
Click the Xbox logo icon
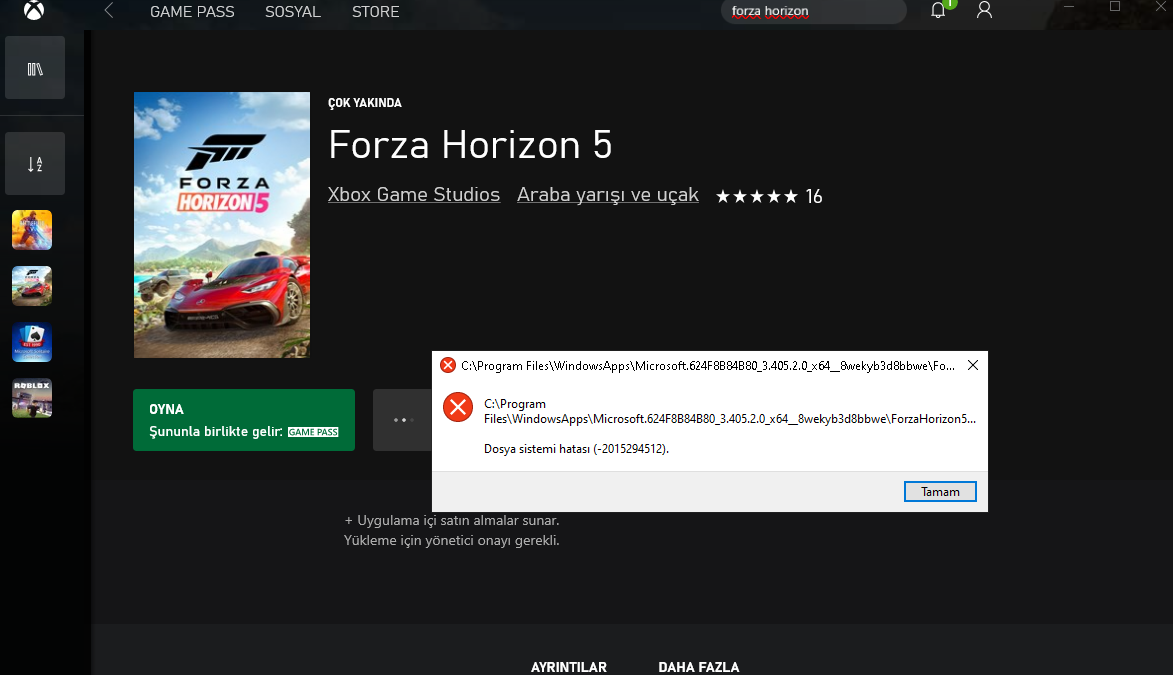tap(34, 10)
